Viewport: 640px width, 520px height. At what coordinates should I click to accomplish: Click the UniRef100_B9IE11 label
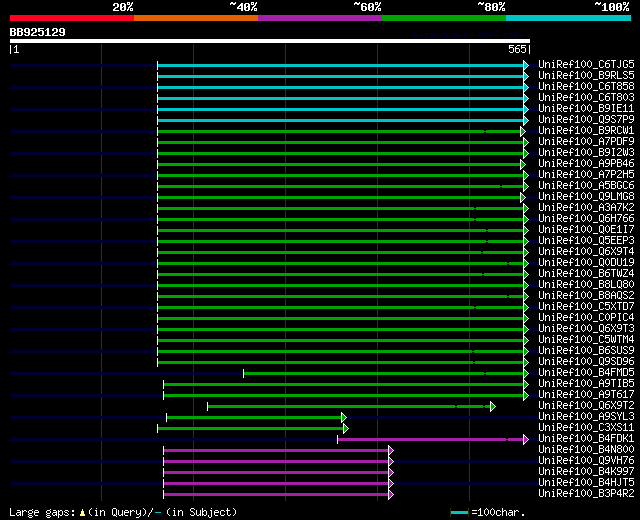[586, 109]
